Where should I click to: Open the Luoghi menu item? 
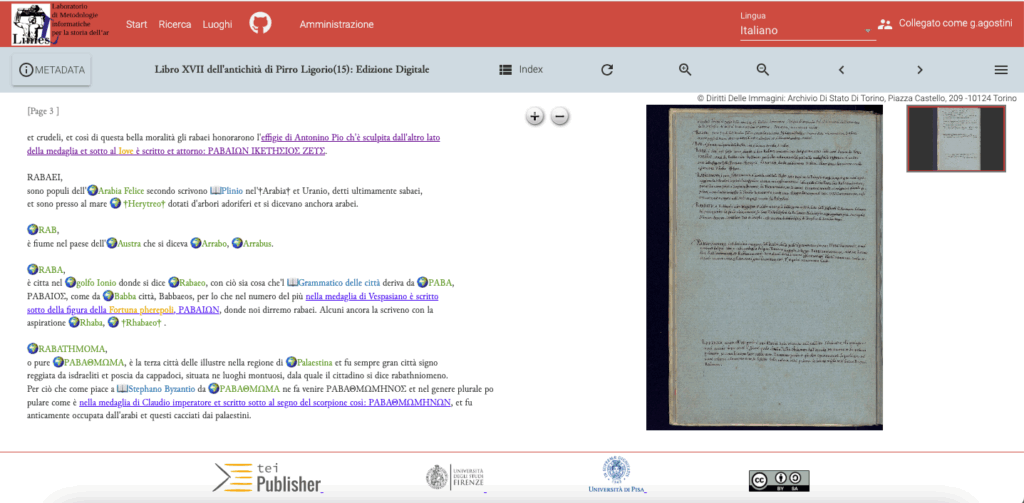[x=217, y=24]
